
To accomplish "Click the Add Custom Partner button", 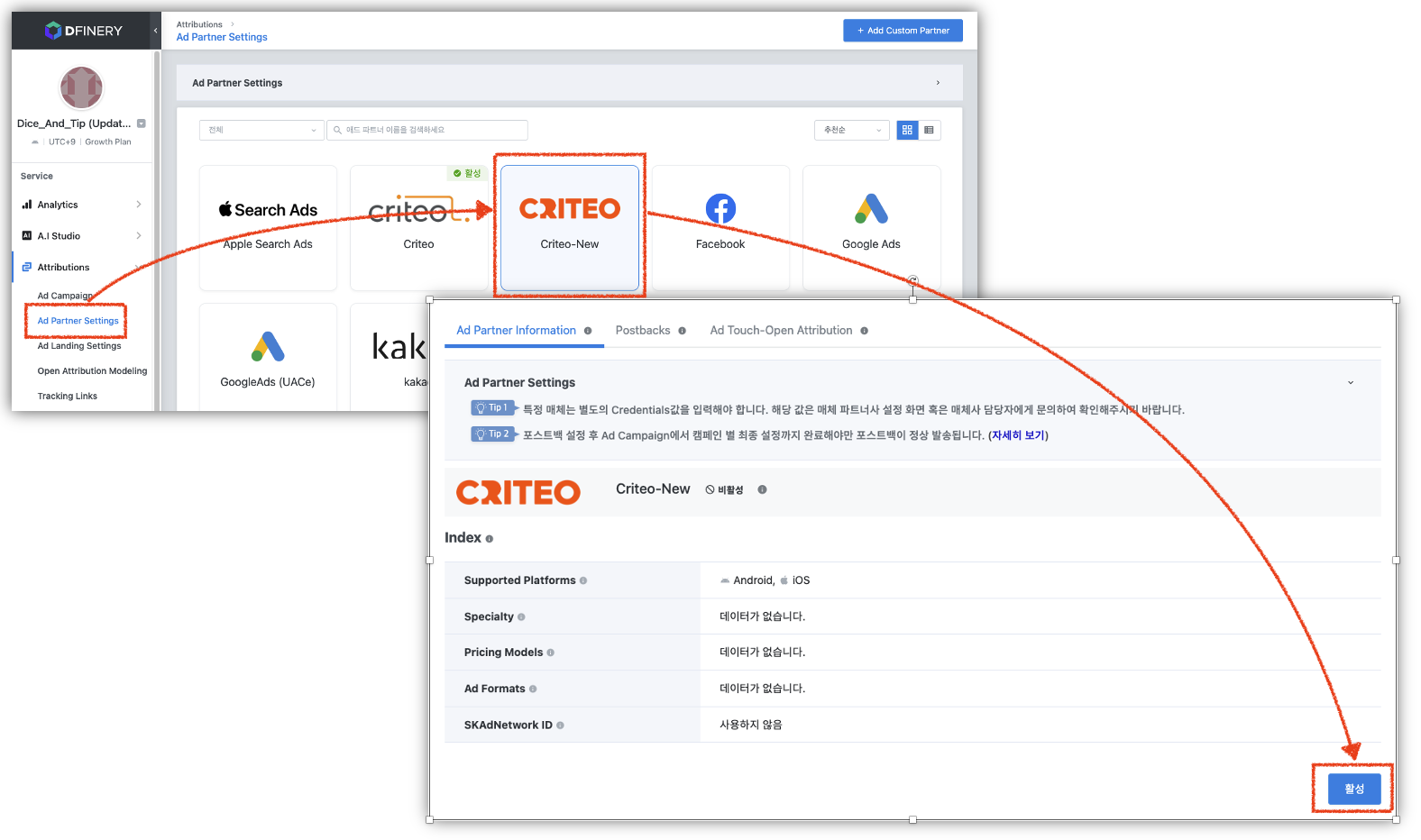I will pos(903,31).
